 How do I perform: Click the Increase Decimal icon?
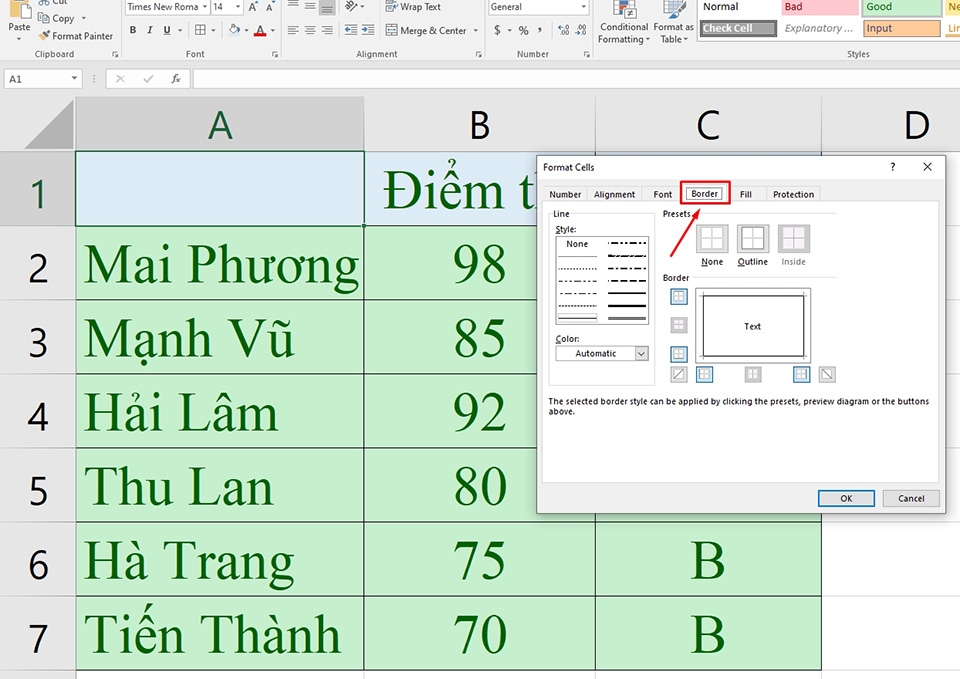(x=564, y=29)
